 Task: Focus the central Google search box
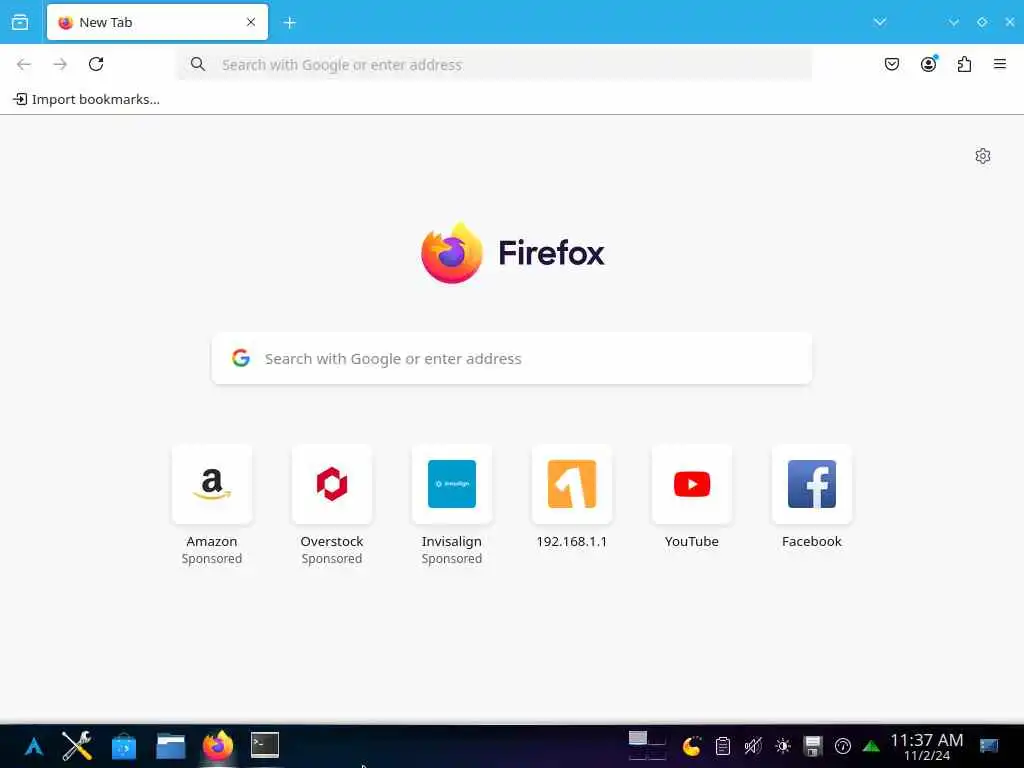click(x=512, y=359)
